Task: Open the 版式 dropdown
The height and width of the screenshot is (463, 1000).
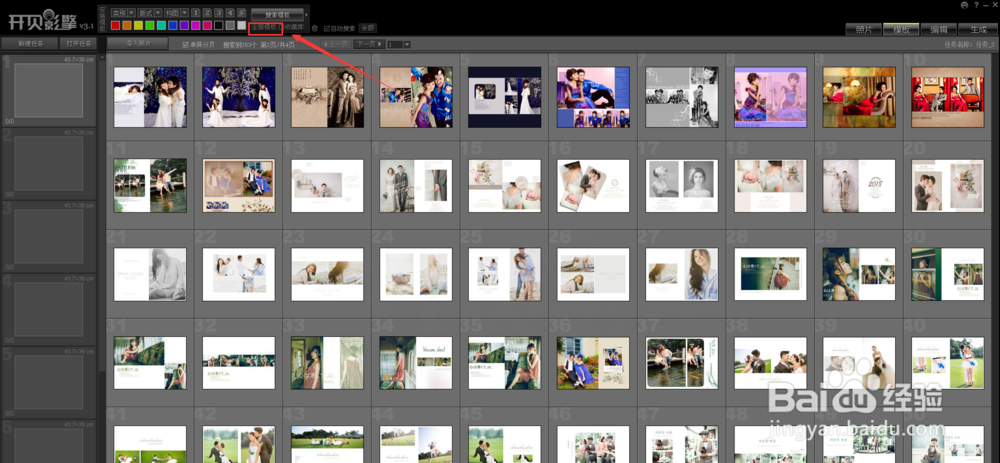Action: [x=150, y=13]
